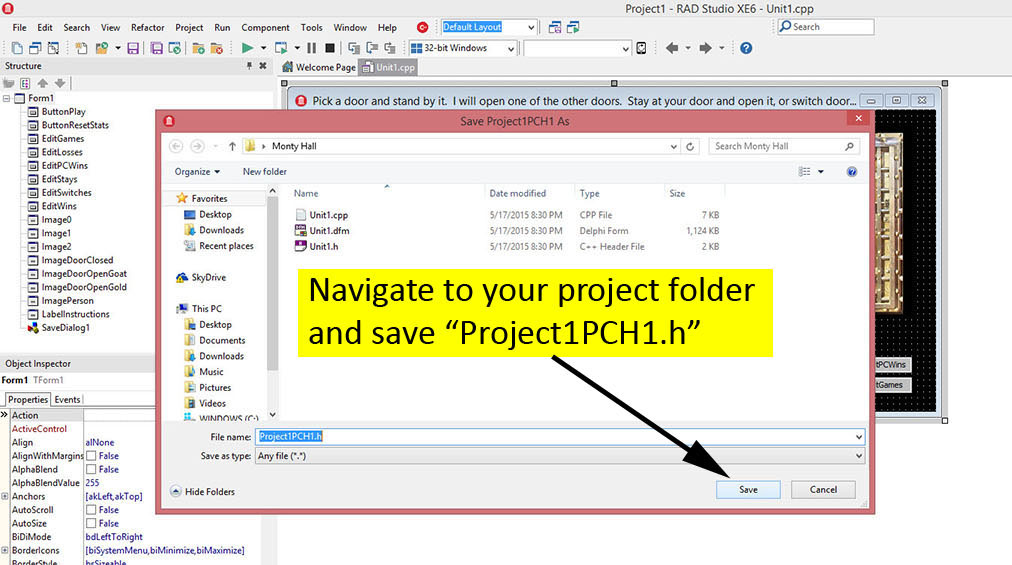
Task: Click the Save (purple floppy disk) toolbar icon
Action: (x=133, y=48)
